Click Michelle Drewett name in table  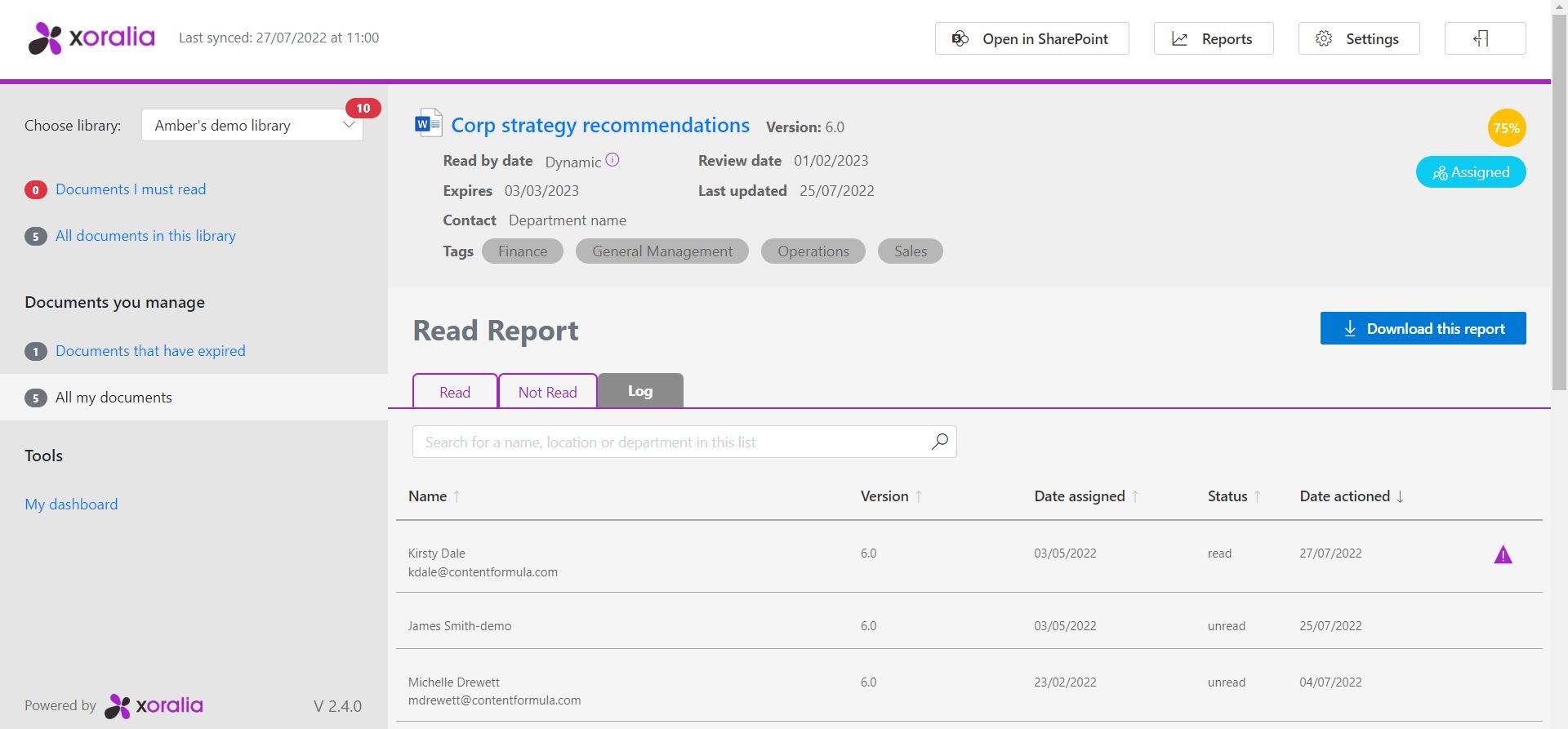(454, 682)
